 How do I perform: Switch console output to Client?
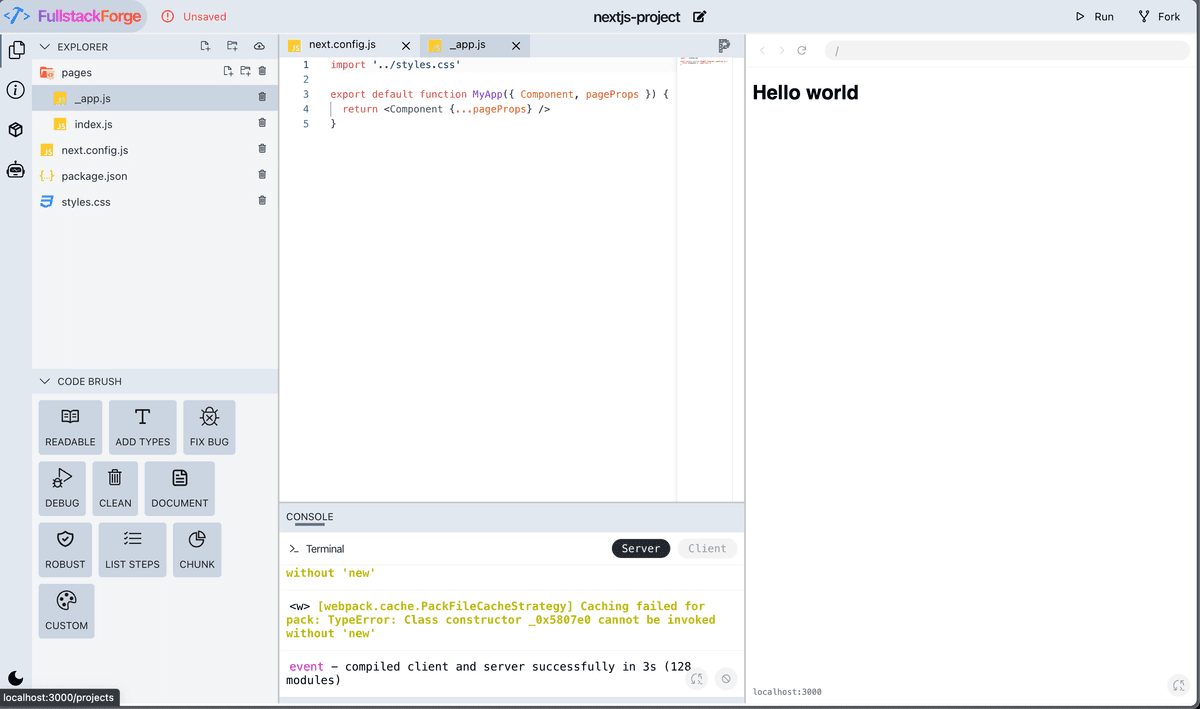pyautogui.click(x=707, y=548)
